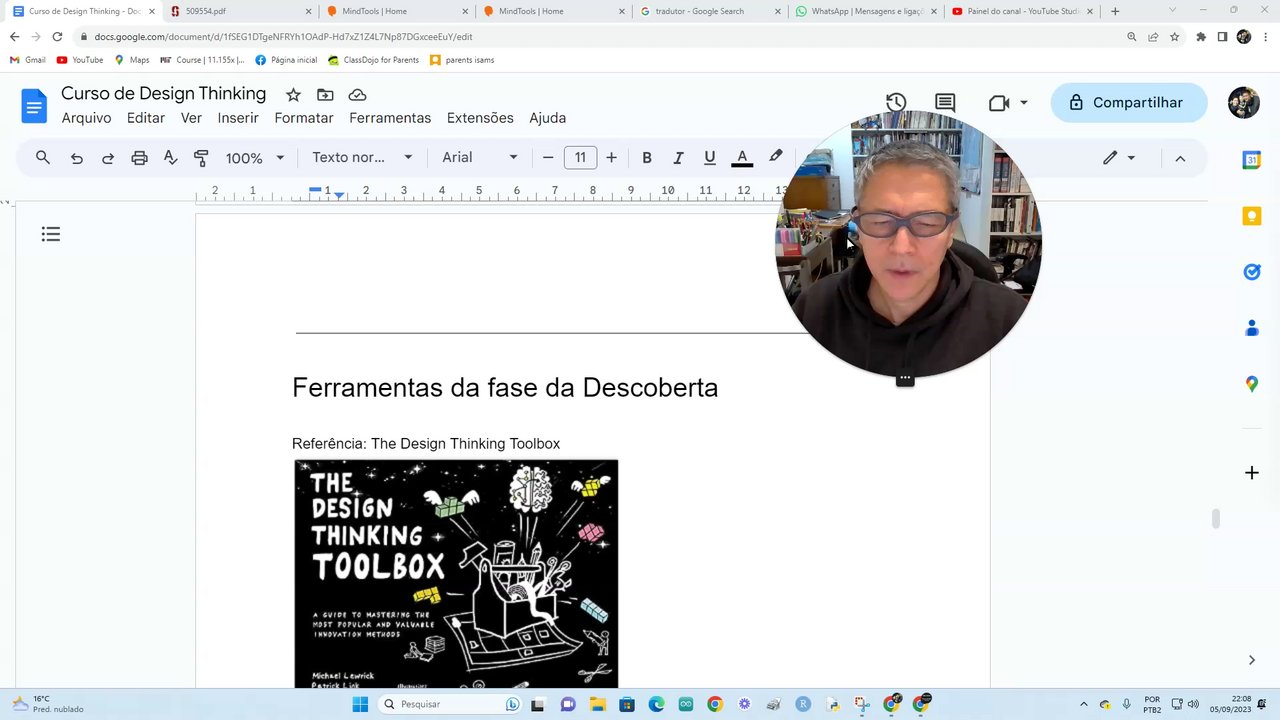1280x720 pixels.
Task: Star the Curso de Design Thinking document
Action: click(293, 95)
